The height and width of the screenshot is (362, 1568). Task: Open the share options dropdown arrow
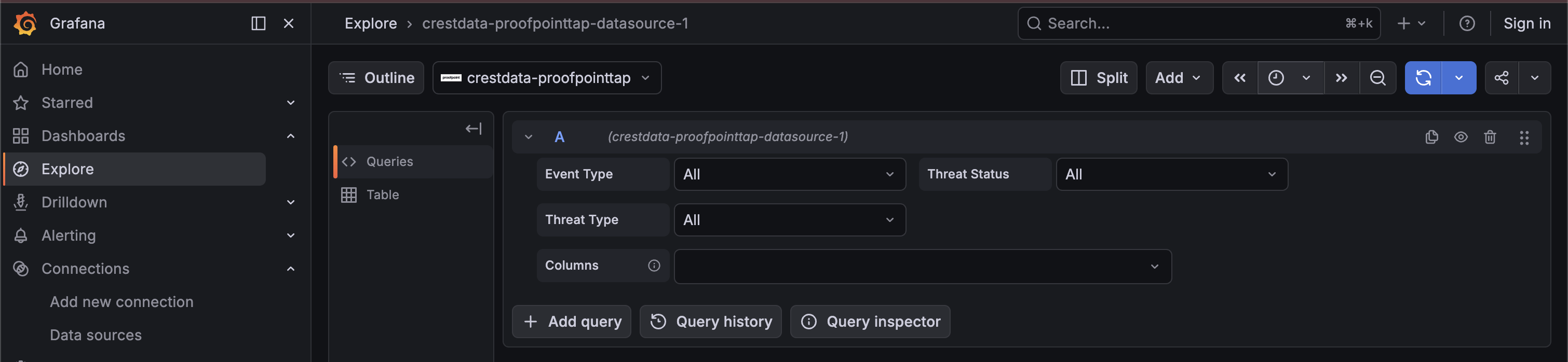(1535, 78)
